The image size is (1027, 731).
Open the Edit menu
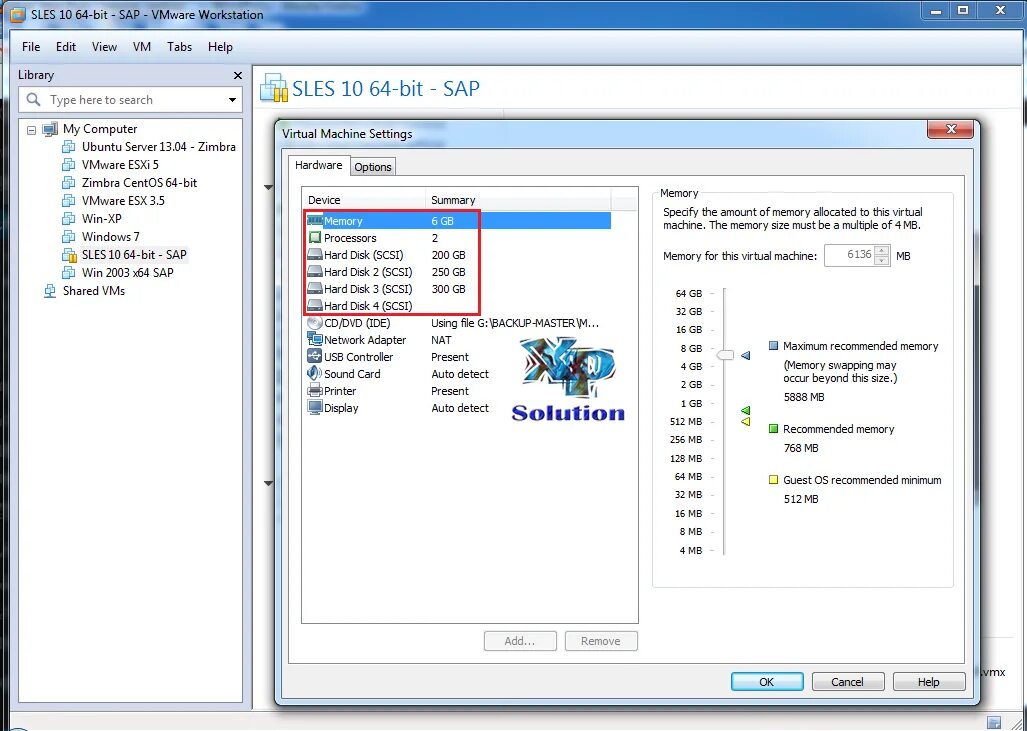pyautogui.click(x=65, y=47)
